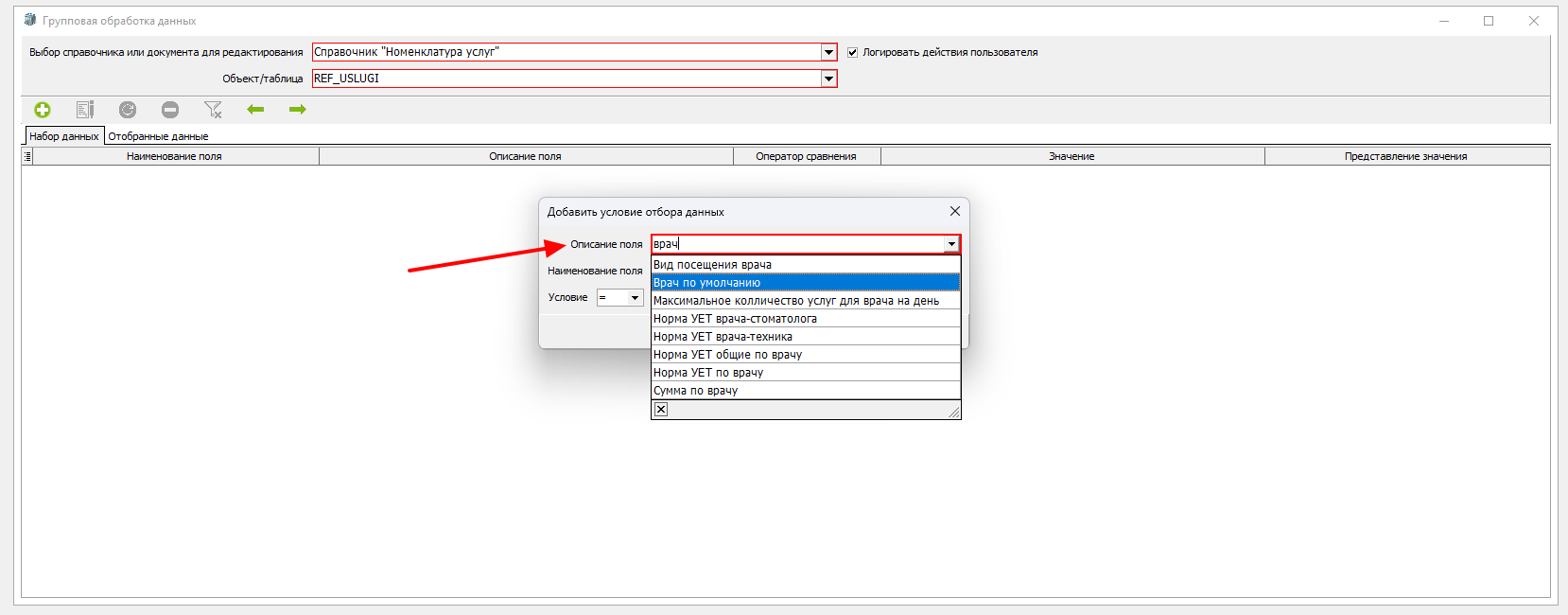
Task: Maximize the 'Групповая обработка данных' window
Action: click(1489, 21)
